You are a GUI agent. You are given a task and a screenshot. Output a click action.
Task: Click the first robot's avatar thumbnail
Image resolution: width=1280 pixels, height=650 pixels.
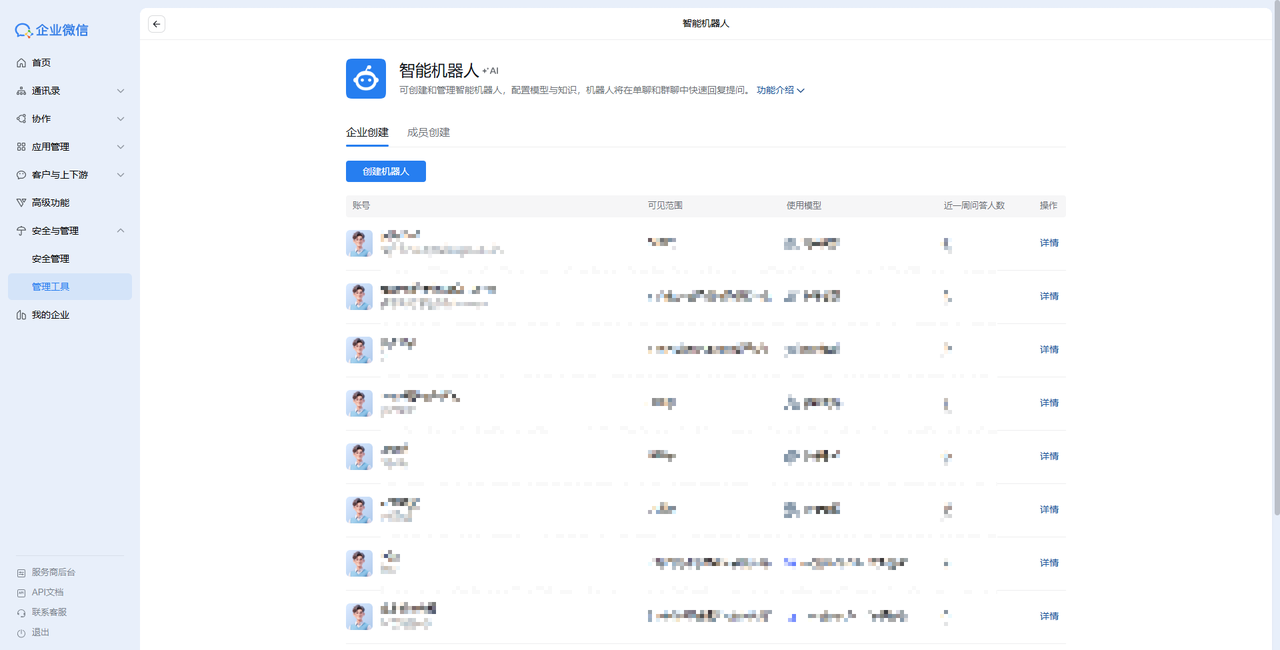[x=359, y=243]
